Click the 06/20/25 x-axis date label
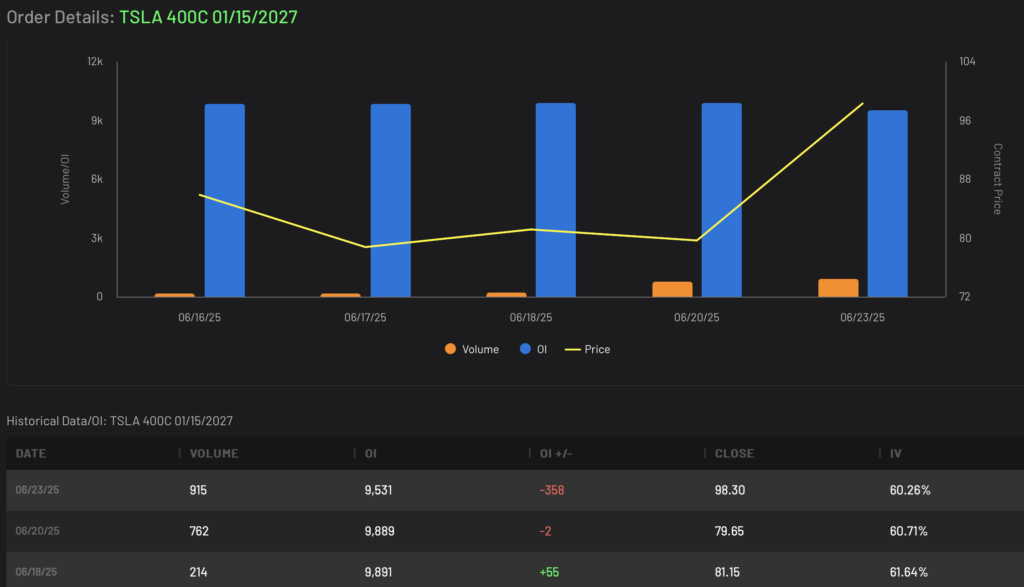Screen dimensions: 1024x587 coord(697,317)
